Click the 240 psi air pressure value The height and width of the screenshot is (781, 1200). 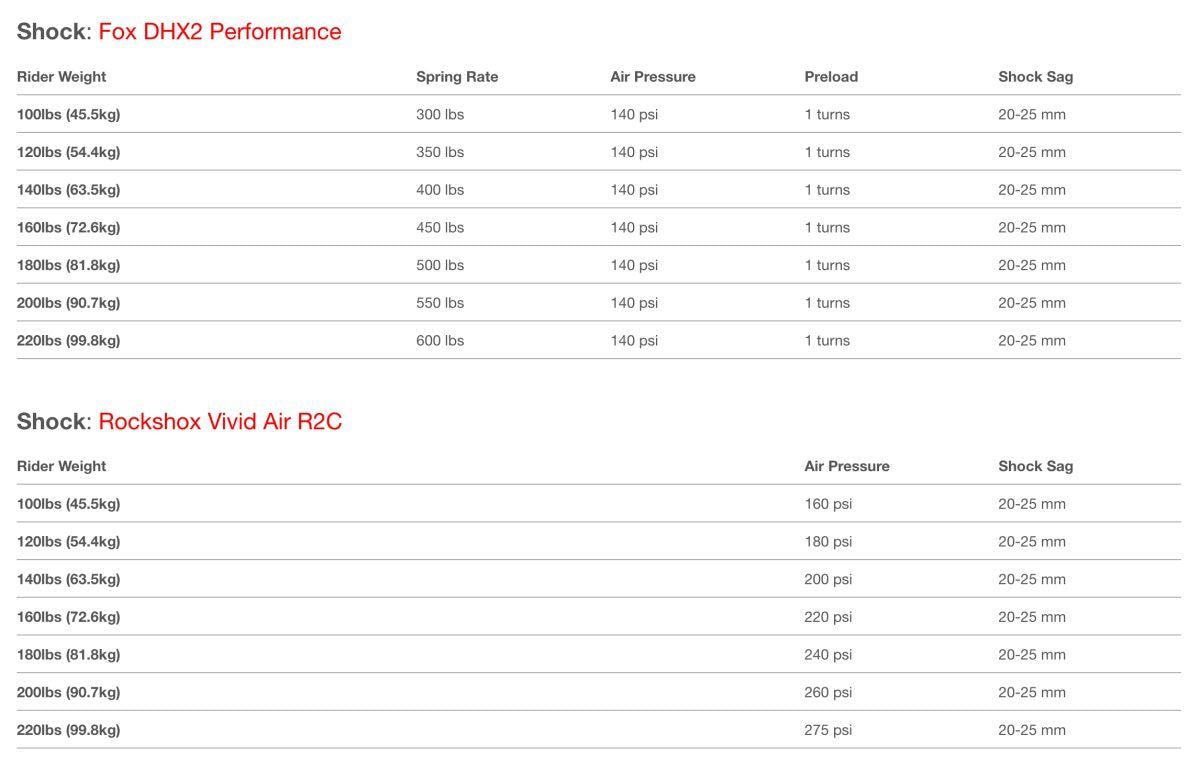828,655
